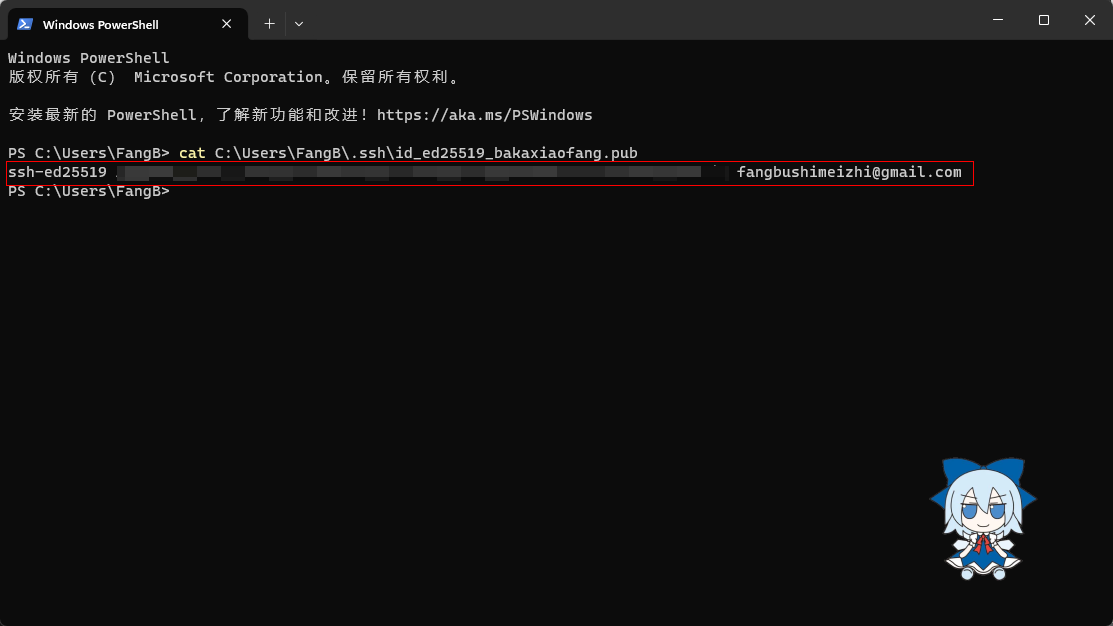Click the blue-haired chibi character image
The height and width of the screenshot is (626, 1113).
tap(982, 518)
